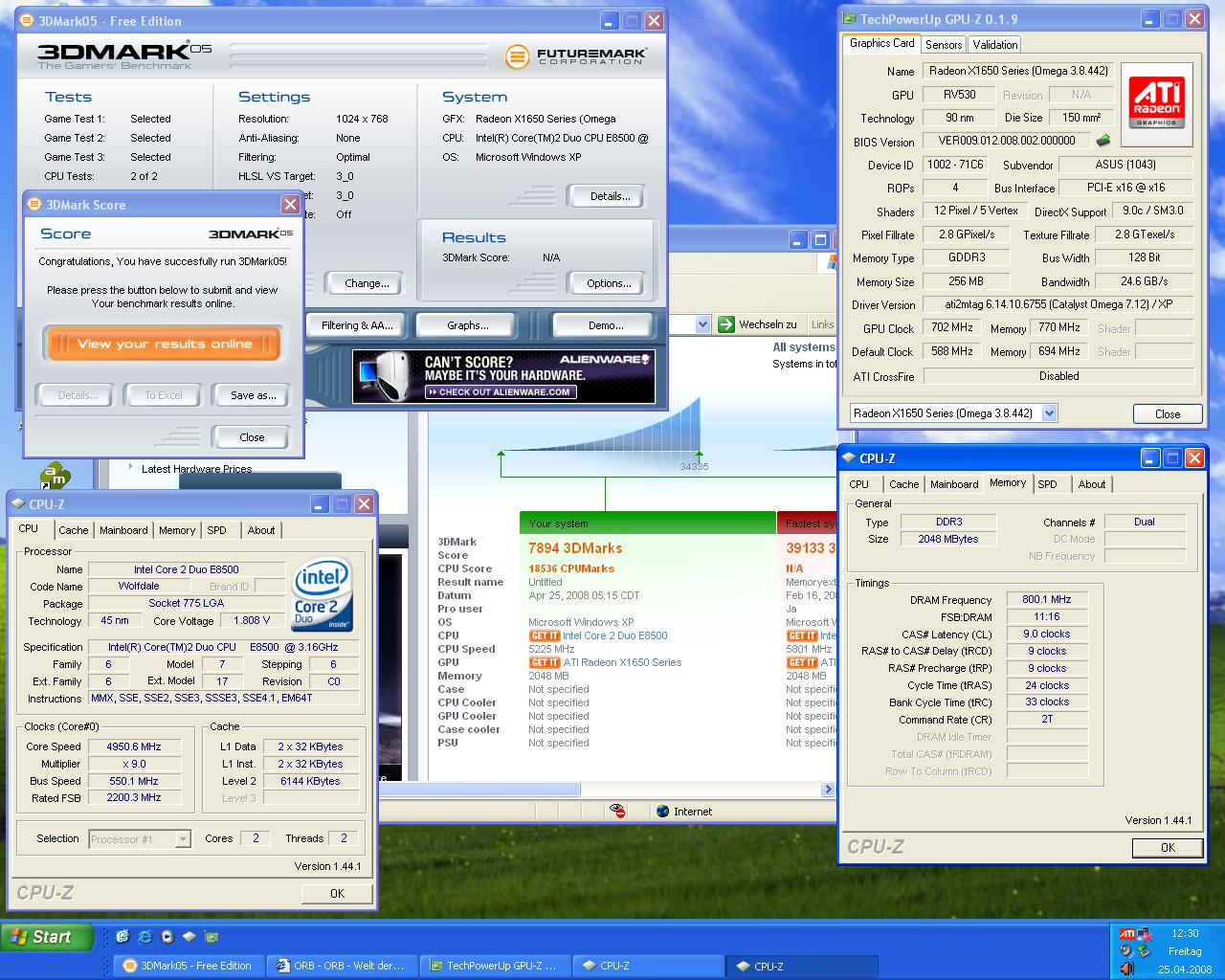Start the Demo... in 3DMark05
The image size is (1225, 980).
point(605,325)
